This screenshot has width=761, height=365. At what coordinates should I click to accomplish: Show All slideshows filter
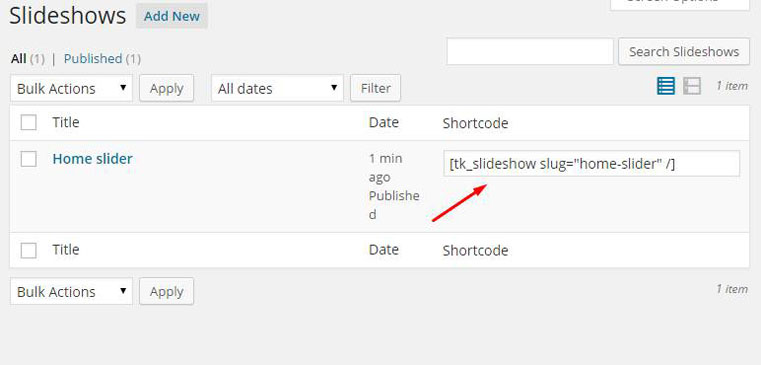pyautogui.click(x=19, y=59)
